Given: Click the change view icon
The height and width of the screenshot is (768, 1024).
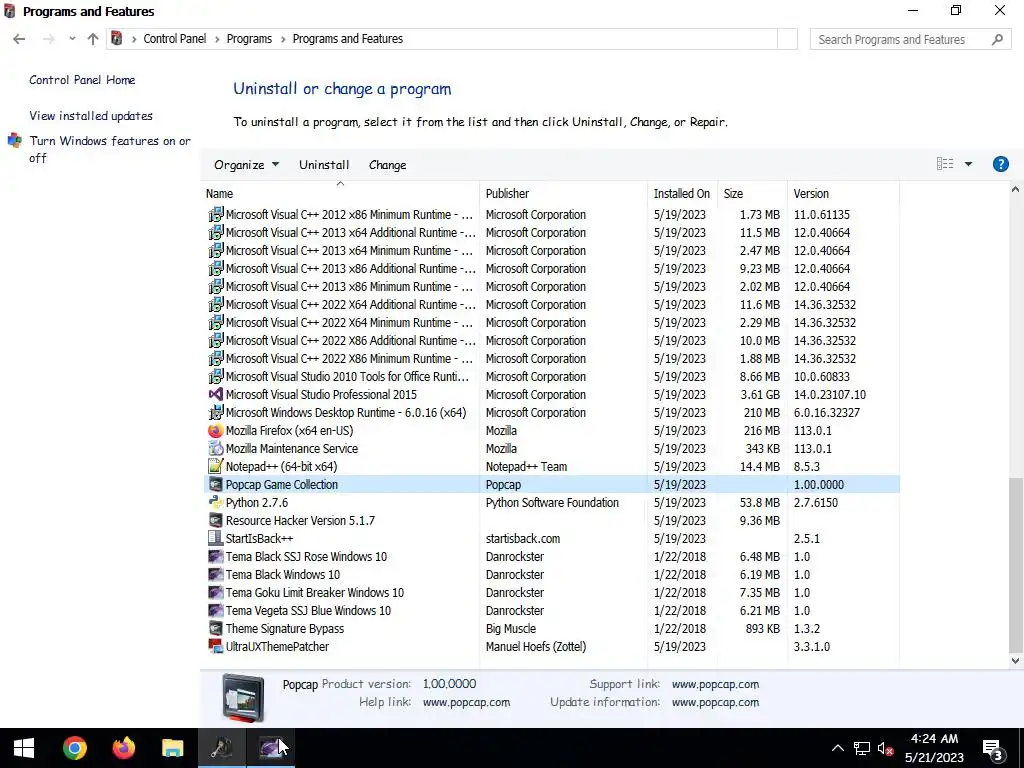Looking at the screenshot, I should pyautogui.click(x=945, y=164).
